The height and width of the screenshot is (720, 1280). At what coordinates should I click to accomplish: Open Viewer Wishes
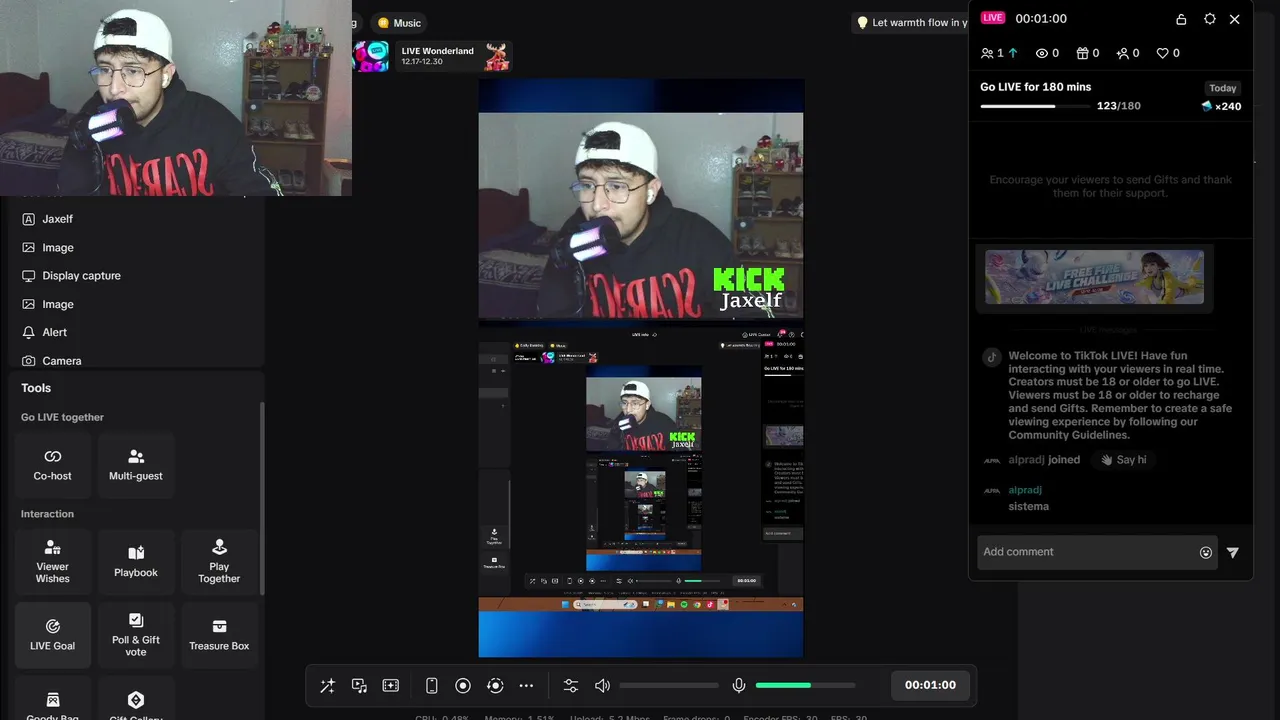pyautogui.click(x=53, y=562)
